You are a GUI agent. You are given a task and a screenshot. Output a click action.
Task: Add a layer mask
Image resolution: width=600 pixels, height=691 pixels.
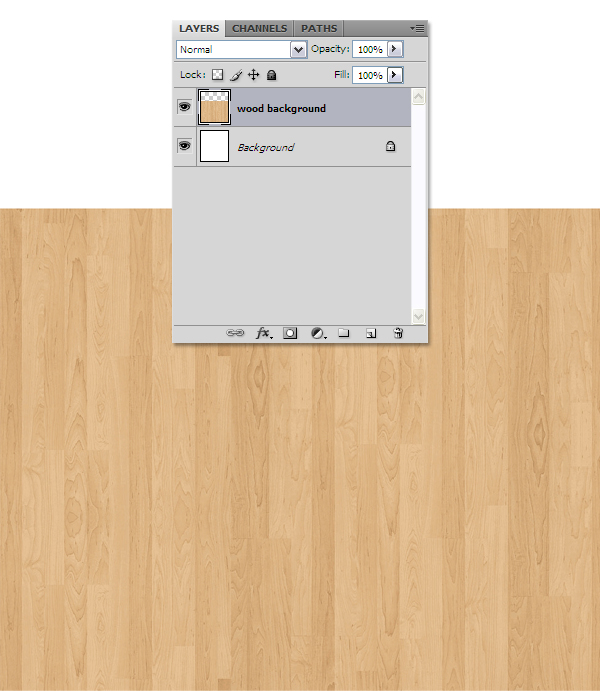click(290, 333)
